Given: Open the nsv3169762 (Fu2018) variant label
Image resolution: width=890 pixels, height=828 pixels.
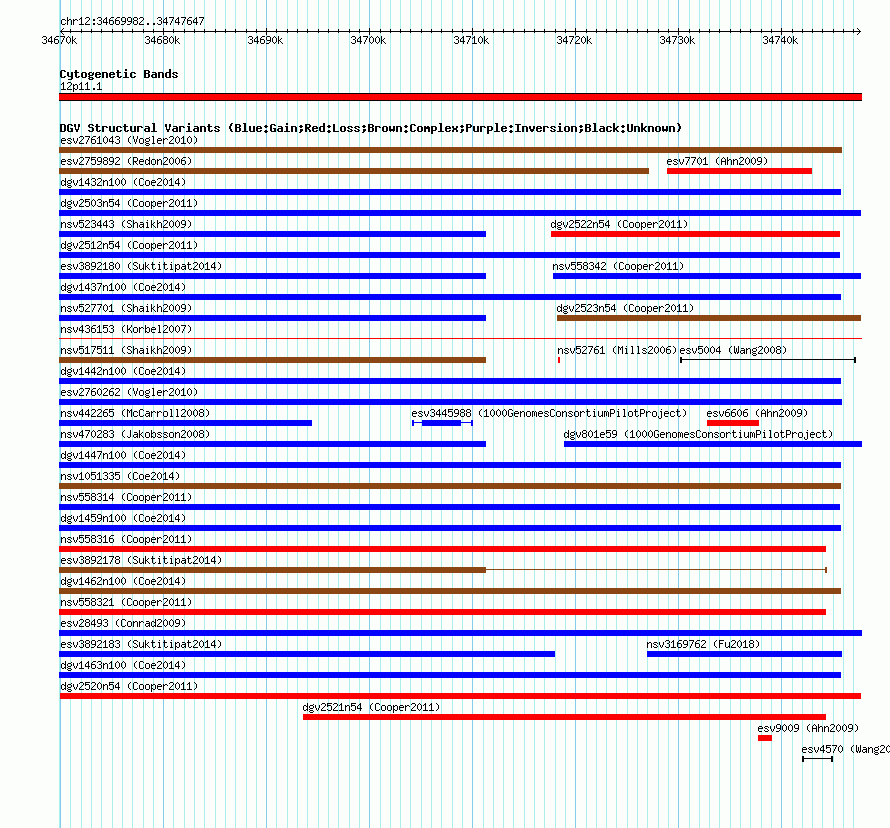Looking at the screenshot, I should tap(703, 644).
